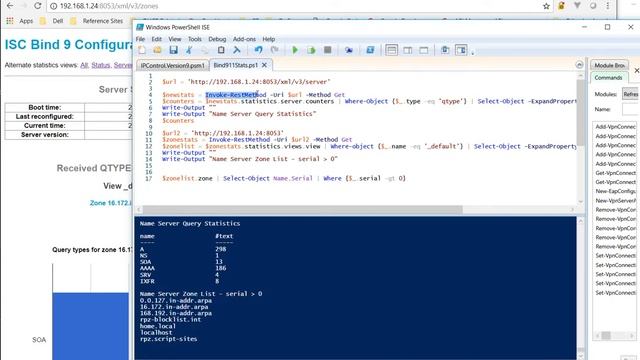Viewport: 640px width, 360px height.
Task: Open the browser's three-dot menu
Action: coord(608,6)
